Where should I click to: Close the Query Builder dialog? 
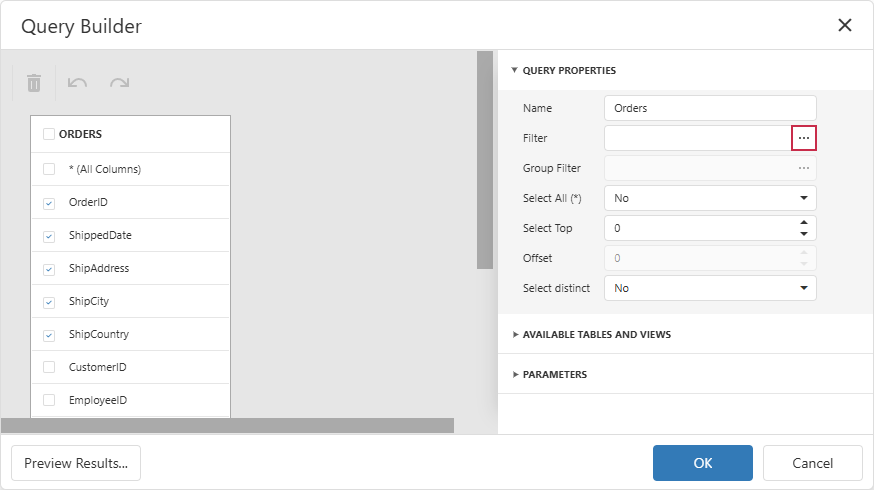coord(844,25)
